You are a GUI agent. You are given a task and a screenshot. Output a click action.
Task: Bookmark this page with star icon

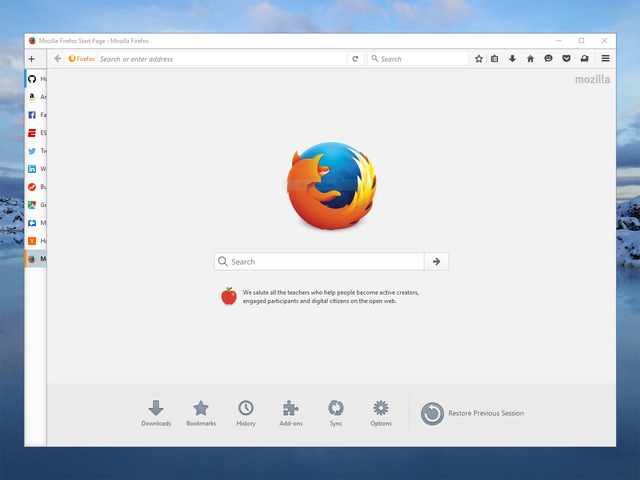click(x=479, y=59)
